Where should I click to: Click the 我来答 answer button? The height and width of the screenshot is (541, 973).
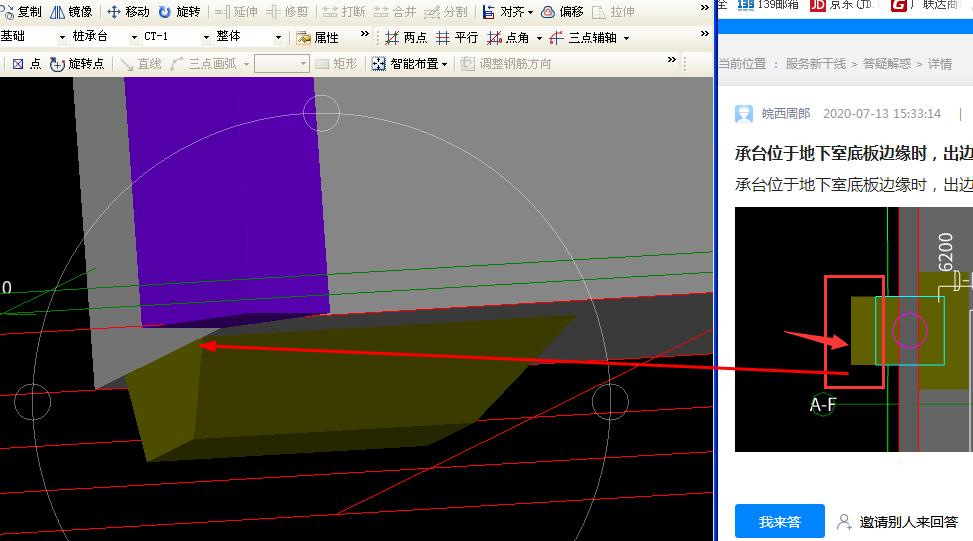coord(779,522)
